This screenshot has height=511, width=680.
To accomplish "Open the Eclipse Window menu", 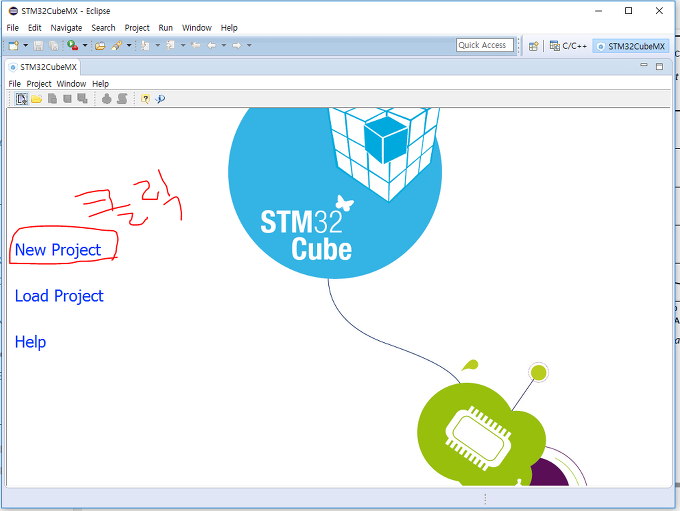I will point(196,28).
